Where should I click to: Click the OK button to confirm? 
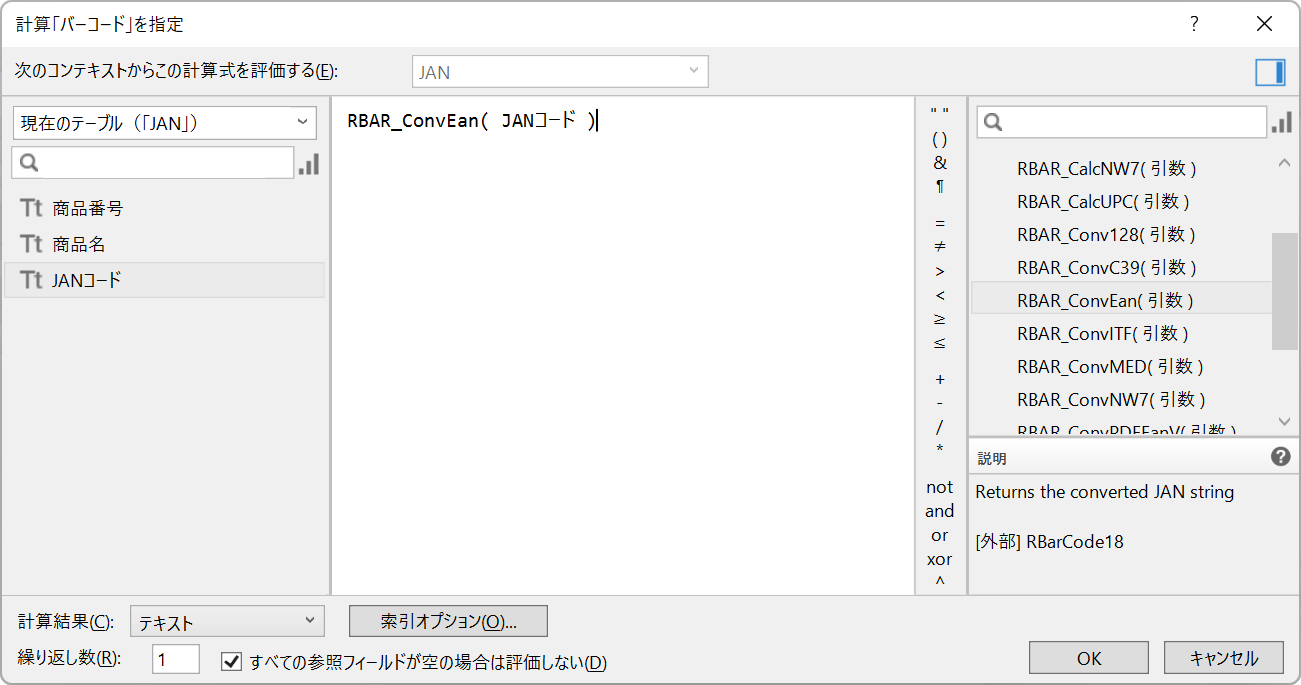click(x=1088, y=657)
